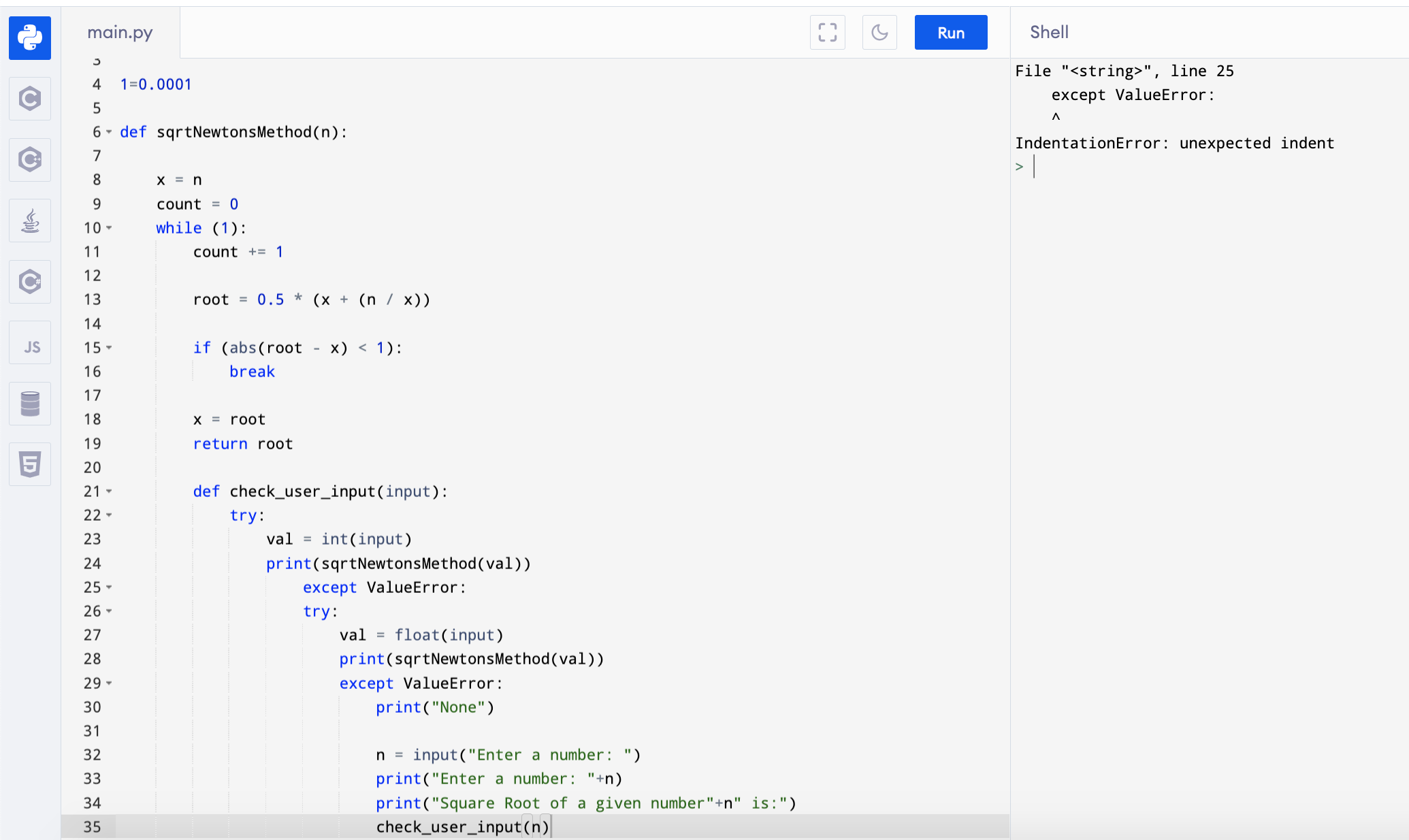Fold check_user_input definition at line 21

click(x=109, y=491)
